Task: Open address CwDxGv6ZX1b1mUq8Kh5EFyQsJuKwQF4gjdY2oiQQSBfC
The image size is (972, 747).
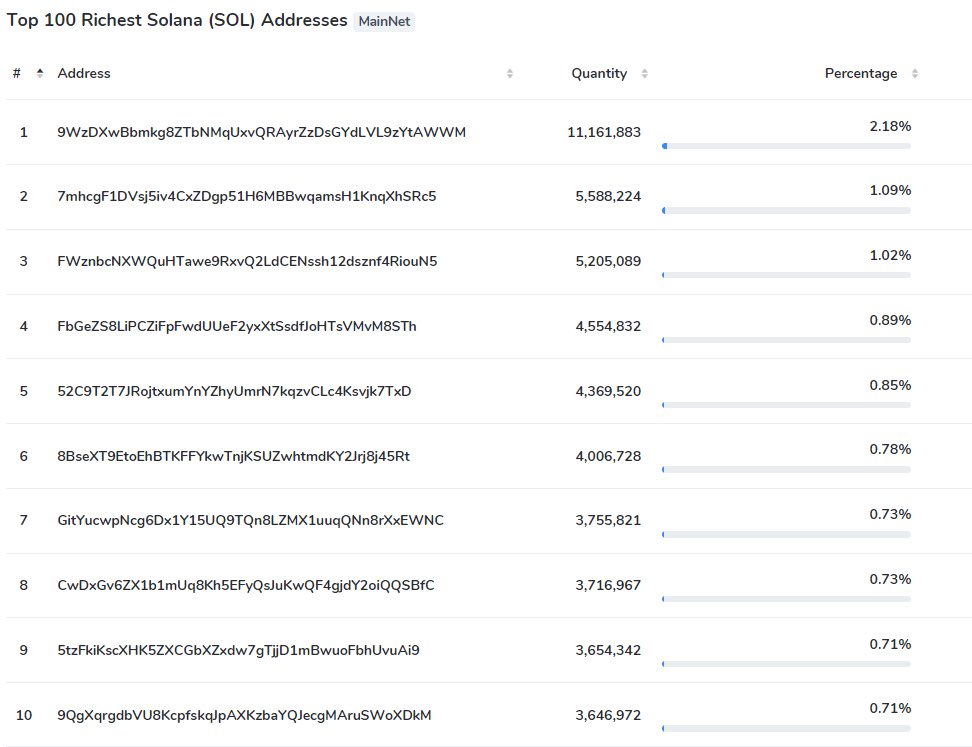Action: click(245, 585)
